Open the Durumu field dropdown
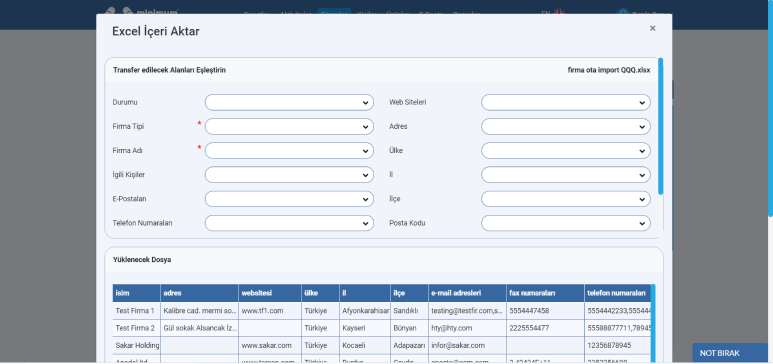The image size is (773, 364). tap(289, 103)
